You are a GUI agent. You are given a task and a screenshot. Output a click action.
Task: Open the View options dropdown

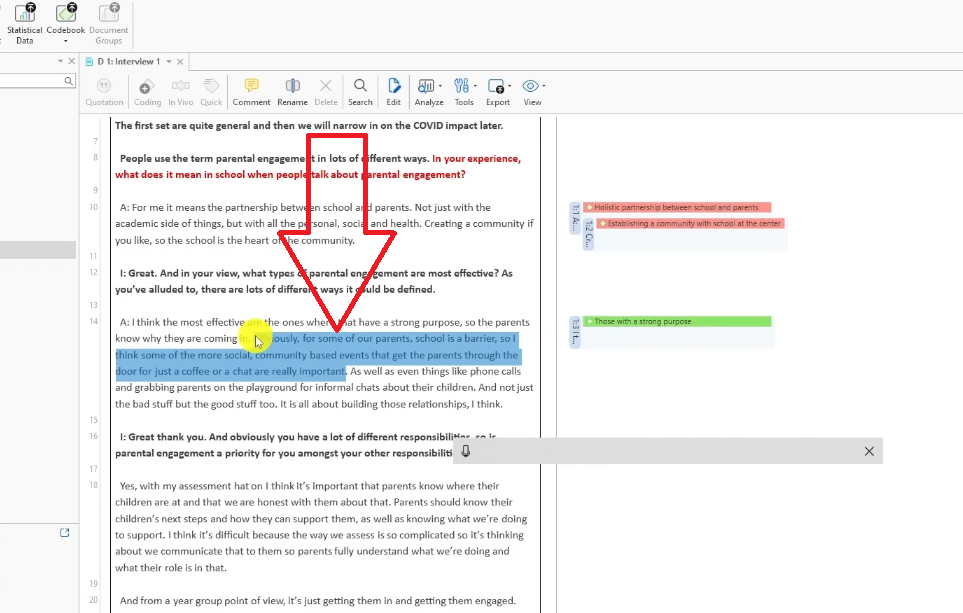(x=533, y=91)
